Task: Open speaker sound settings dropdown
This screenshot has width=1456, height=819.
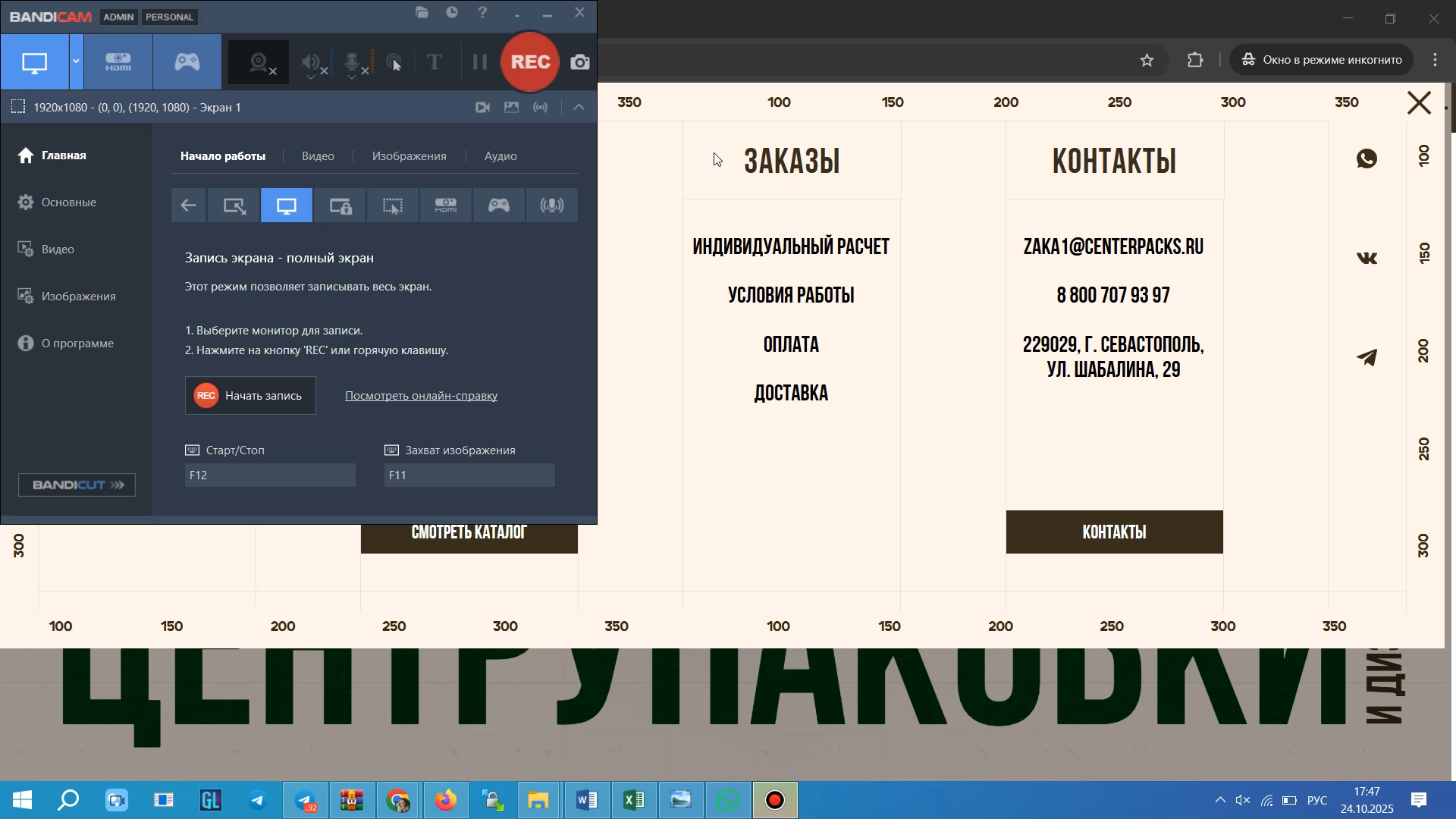Action: tap(310, 77)
